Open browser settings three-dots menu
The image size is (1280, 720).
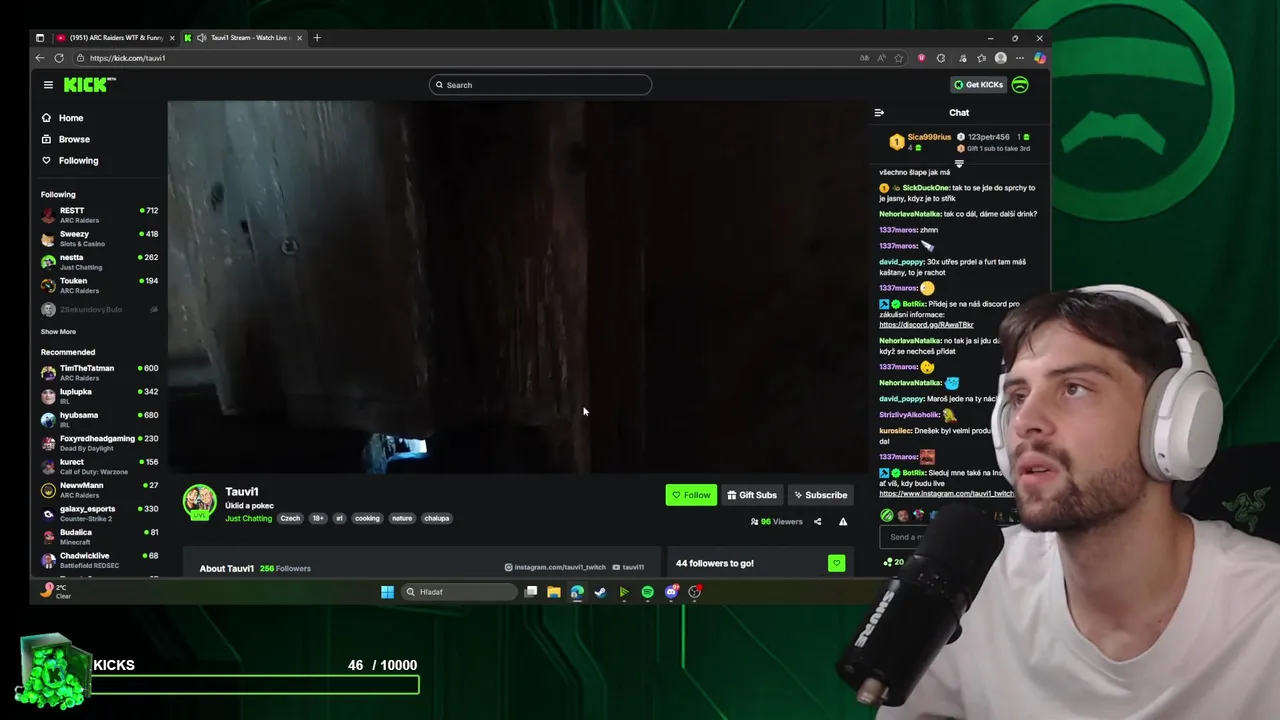pos(1020,58)
